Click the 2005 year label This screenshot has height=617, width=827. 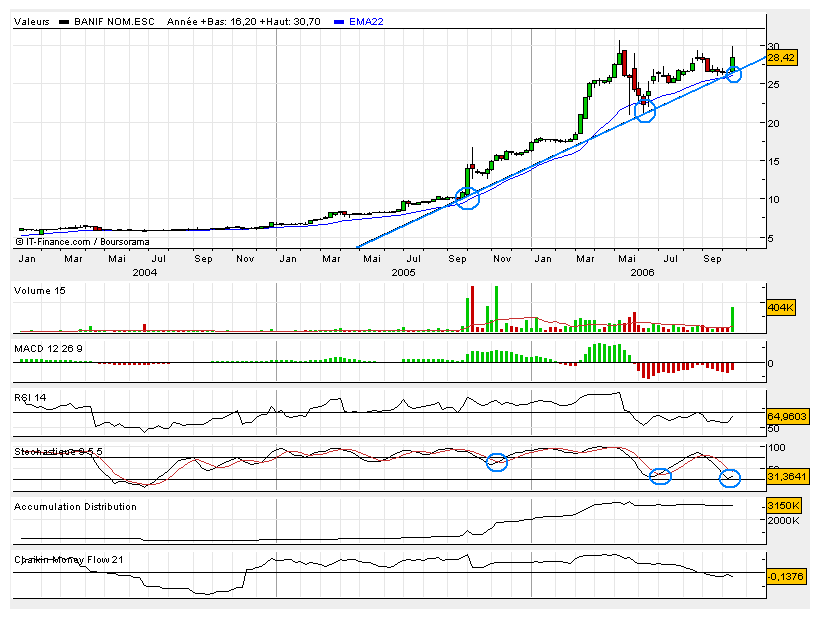403,273
